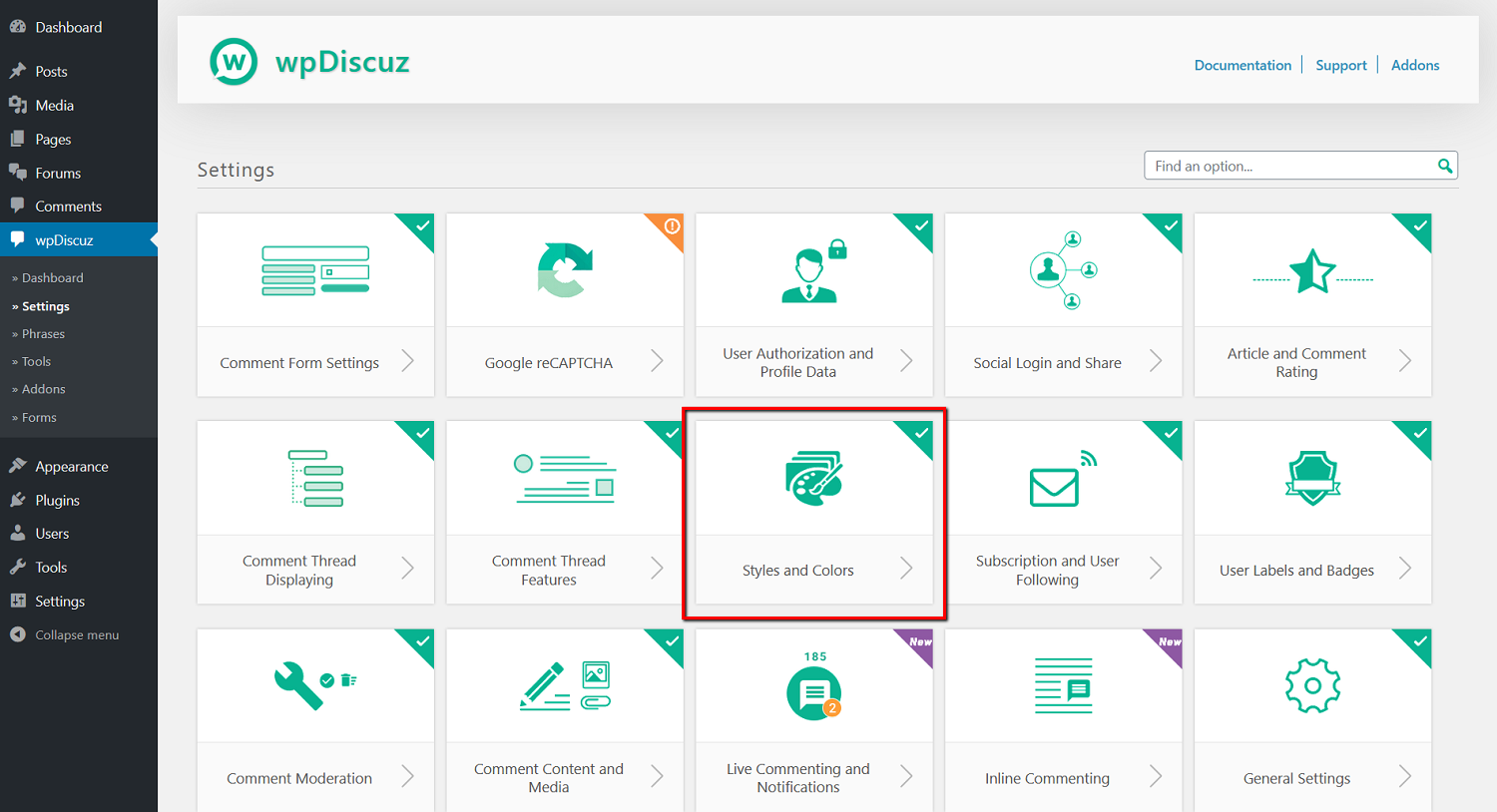Click the New ribbon on Inline Commenting card

[1170, 641]
